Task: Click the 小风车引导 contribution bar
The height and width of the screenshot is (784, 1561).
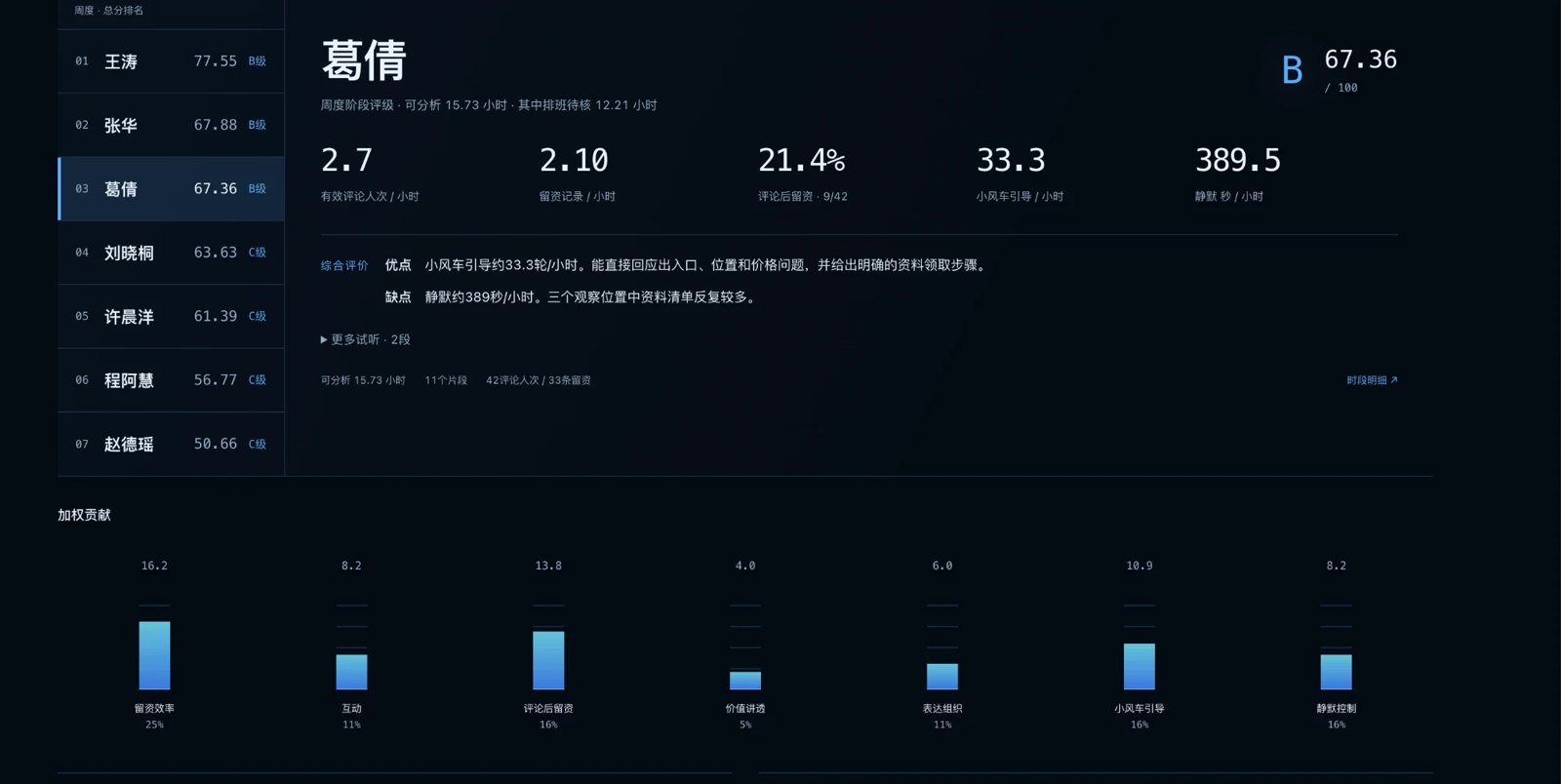Action: pyautogui.click(x=1140, y=666)
